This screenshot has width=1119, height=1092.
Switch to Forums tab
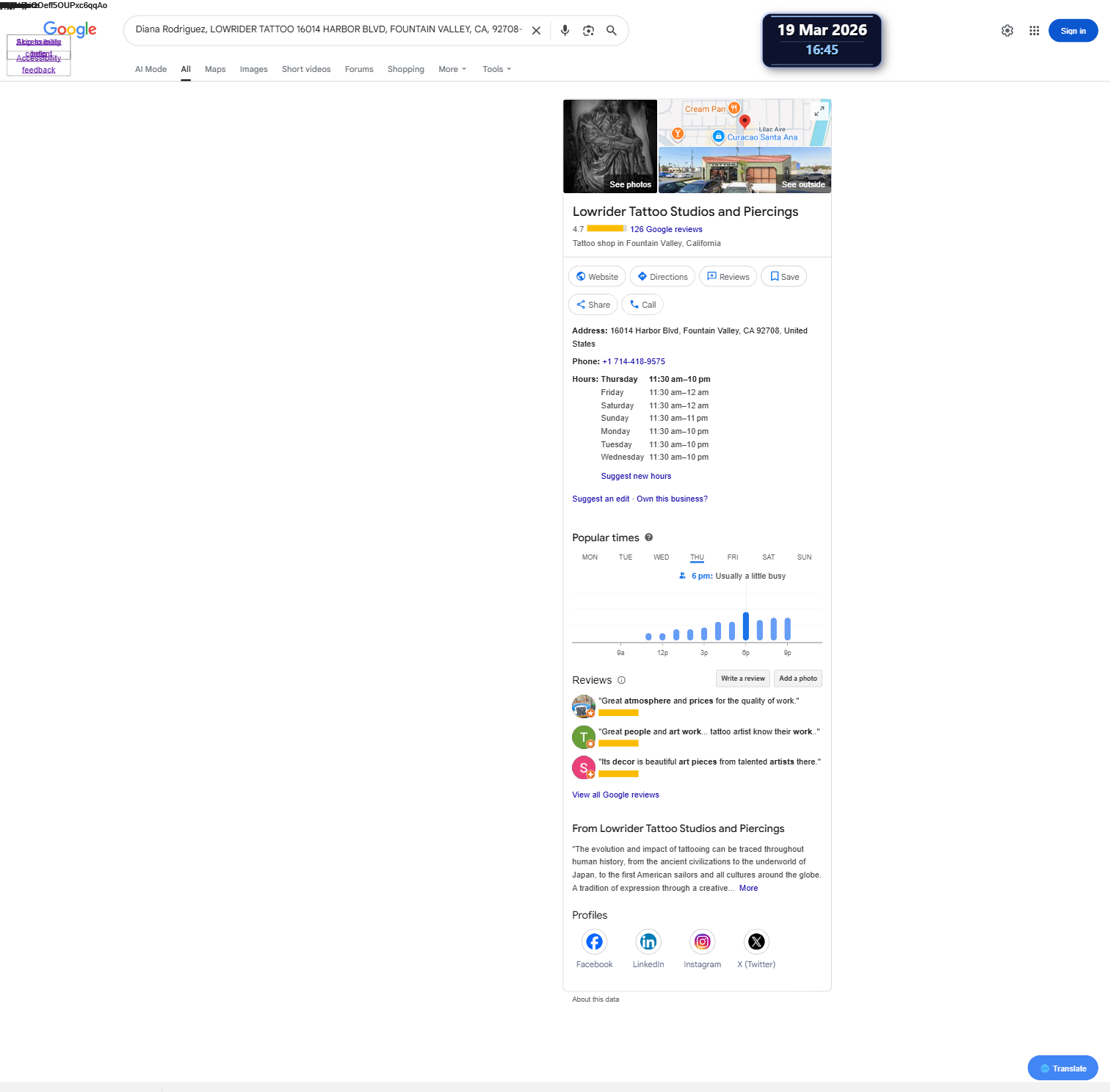click(359, 69)
